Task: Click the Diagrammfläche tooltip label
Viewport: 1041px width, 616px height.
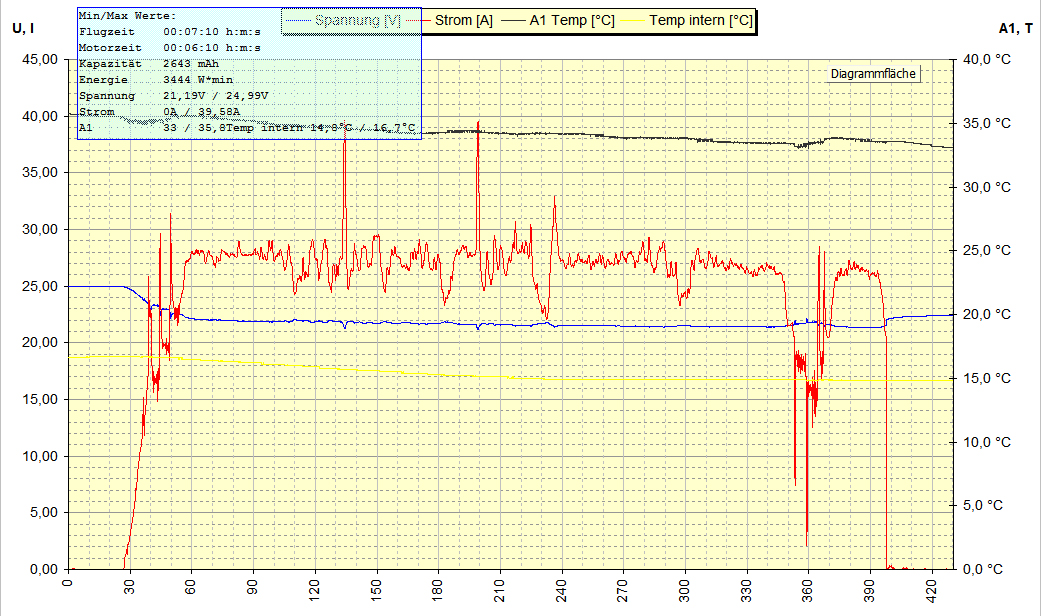Action: 873,74
